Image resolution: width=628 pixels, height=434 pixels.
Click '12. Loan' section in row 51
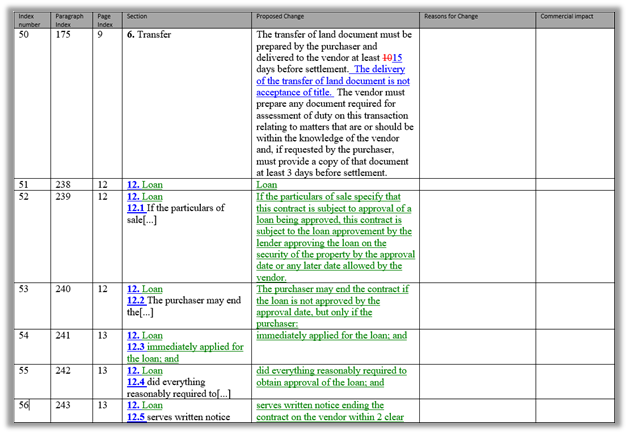coord(145,185)
